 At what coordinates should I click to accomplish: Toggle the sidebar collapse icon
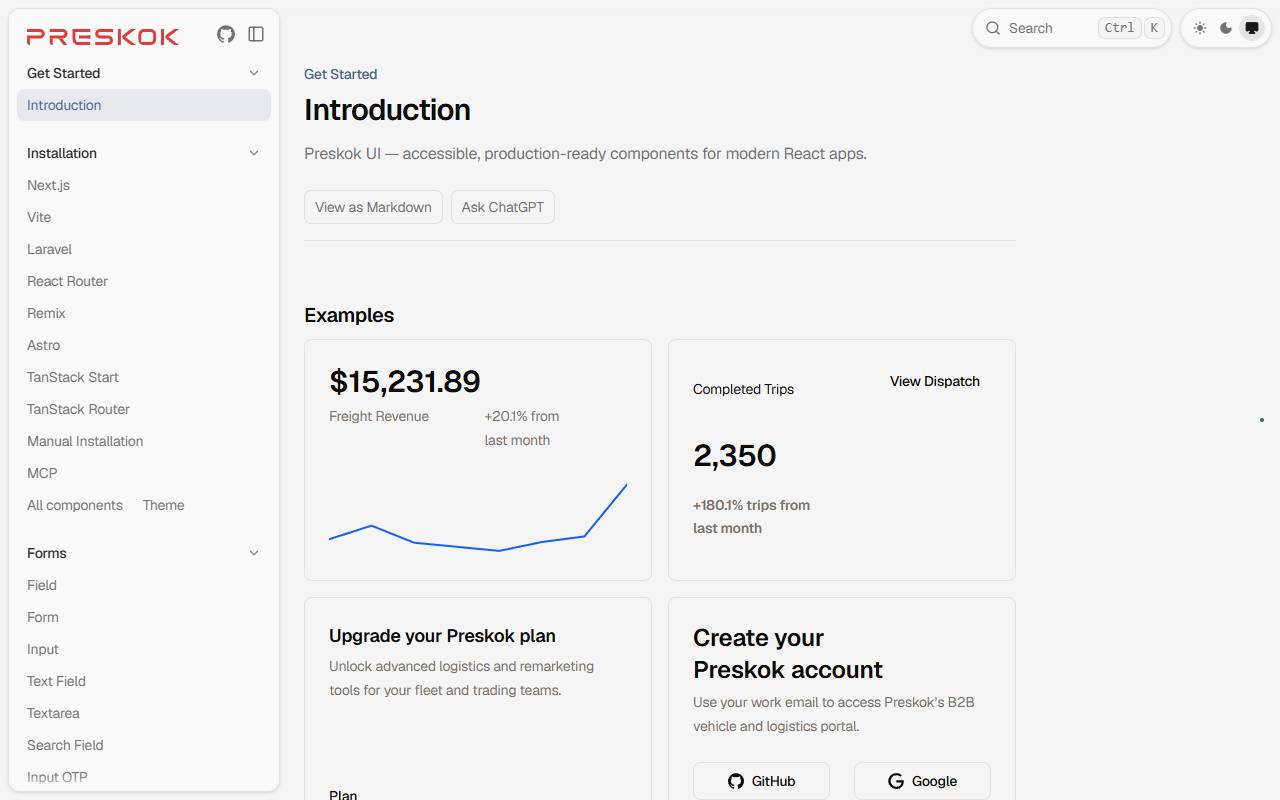click(x=256, y=34)
